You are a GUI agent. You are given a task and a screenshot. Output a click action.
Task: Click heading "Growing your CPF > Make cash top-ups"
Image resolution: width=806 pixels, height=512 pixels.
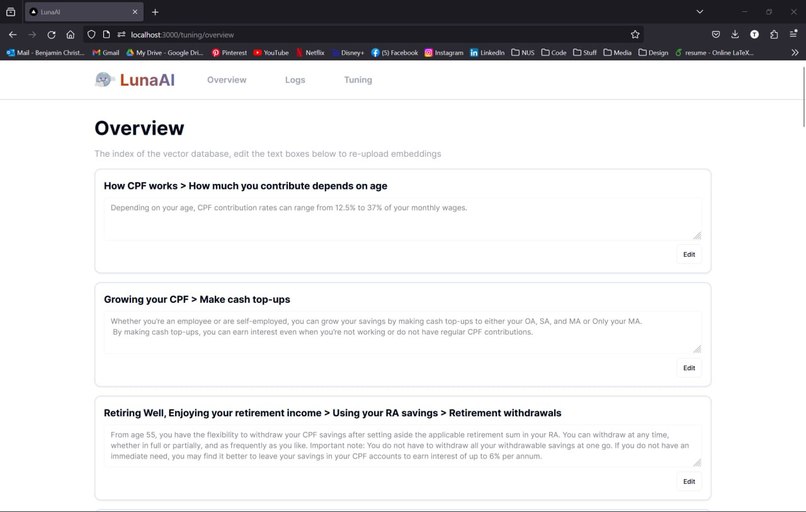point(197,300)
